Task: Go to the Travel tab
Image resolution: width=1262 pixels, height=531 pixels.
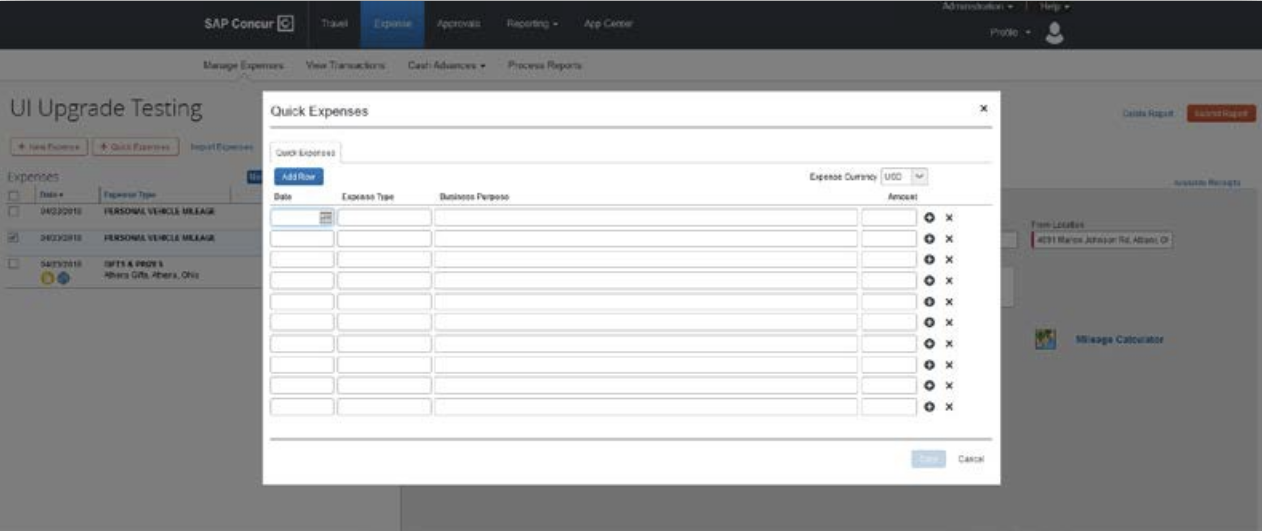Action: point(334,24)
